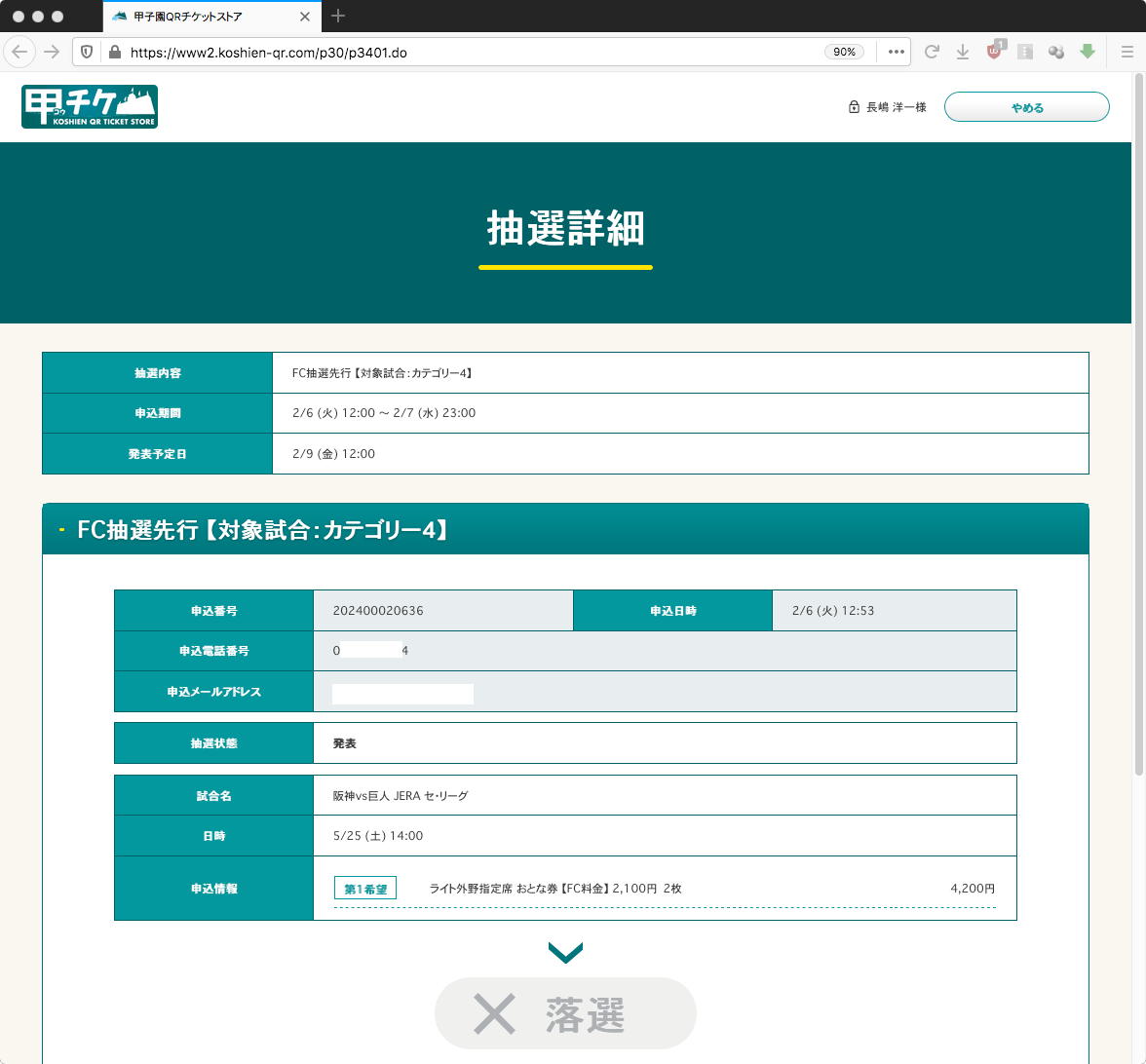Click the 第1希望 tag

click(x=365, y=889)
